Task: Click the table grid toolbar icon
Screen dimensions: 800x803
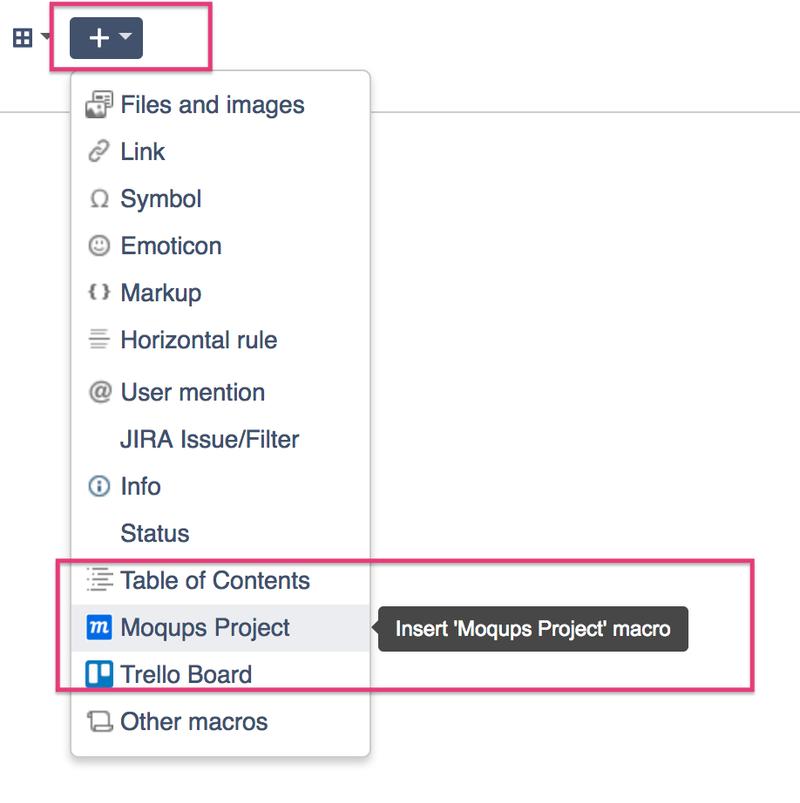Action: [x=22, y=38]
